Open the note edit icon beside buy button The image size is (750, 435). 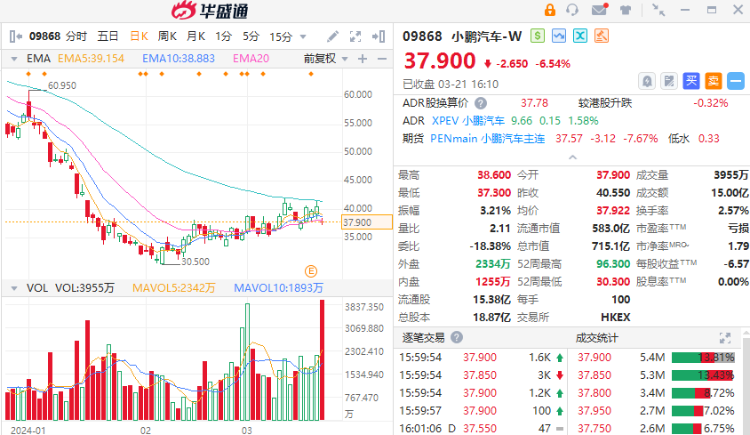pos(669,81)
